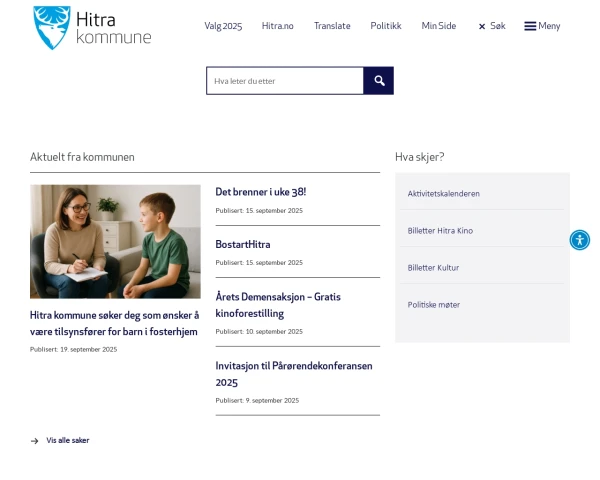
Task: Open the foster home supervisor article image
Action: click(x=115, y=241)
